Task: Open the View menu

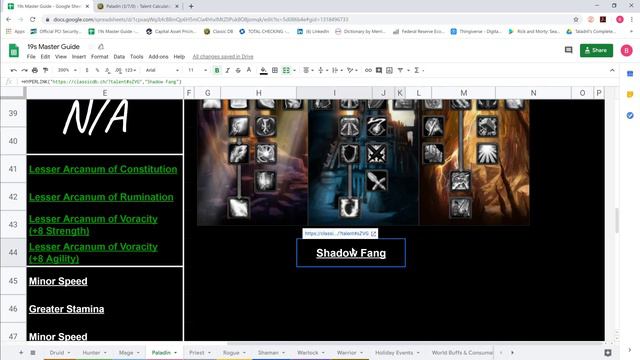Action: pos(61,57)
